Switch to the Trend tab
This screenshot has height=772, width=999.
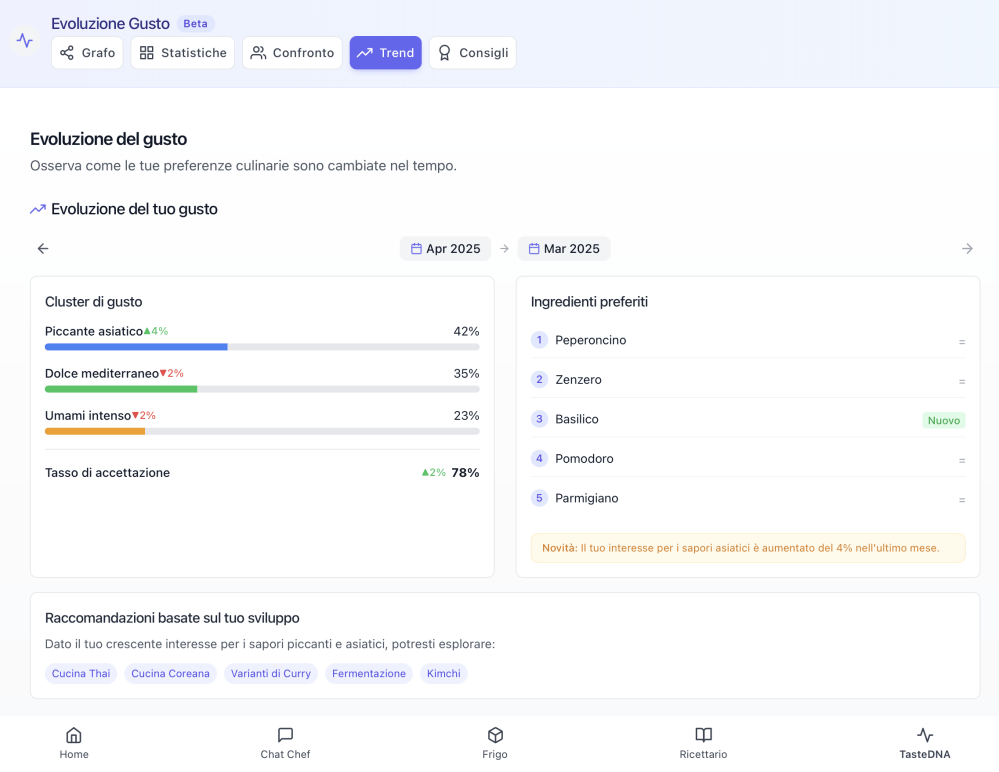385,52
